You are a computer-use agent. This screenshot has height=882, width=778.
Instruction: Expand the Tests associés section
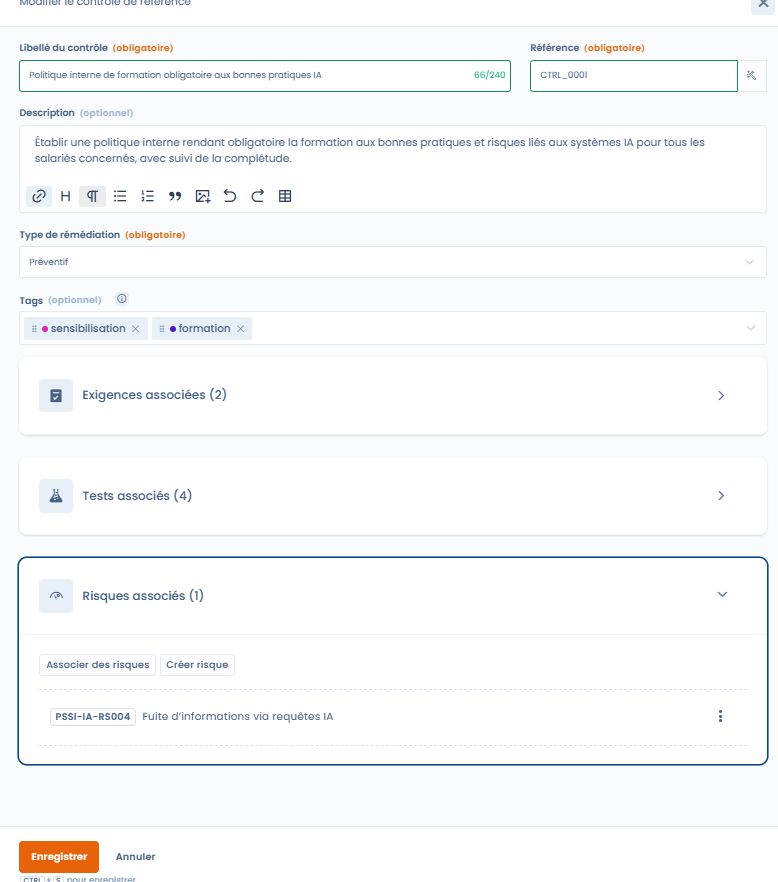pyautogui.click(x=721, y=496)
